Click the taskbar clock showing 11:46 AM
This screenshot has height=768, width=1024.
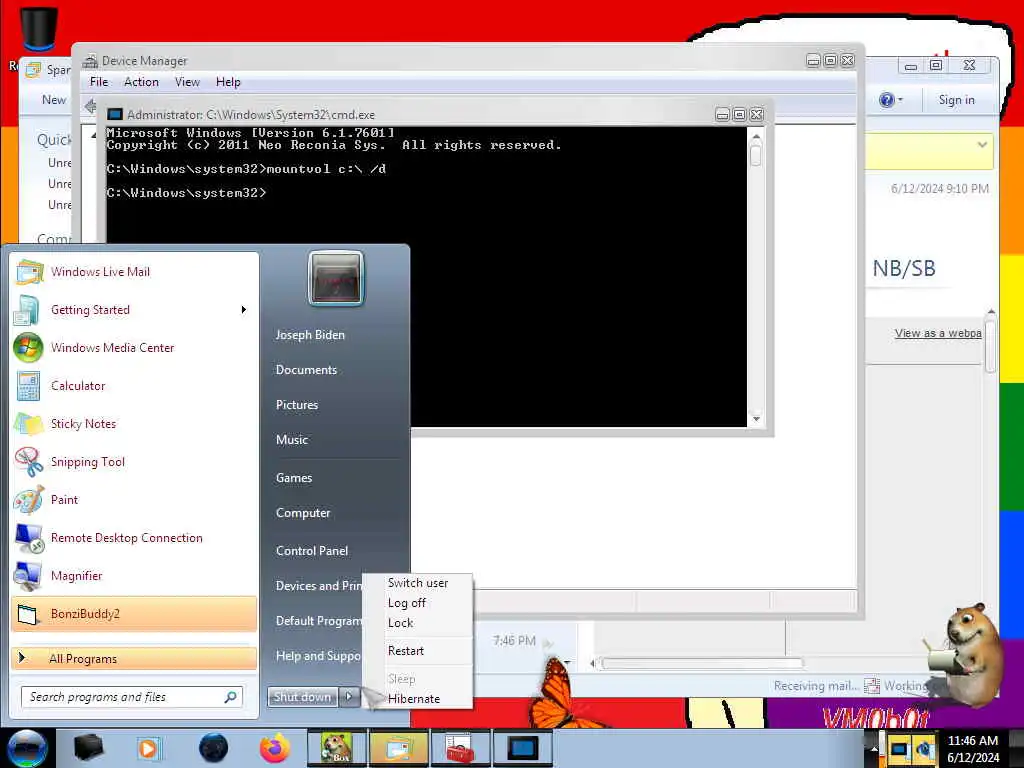[x=972, y=748]
